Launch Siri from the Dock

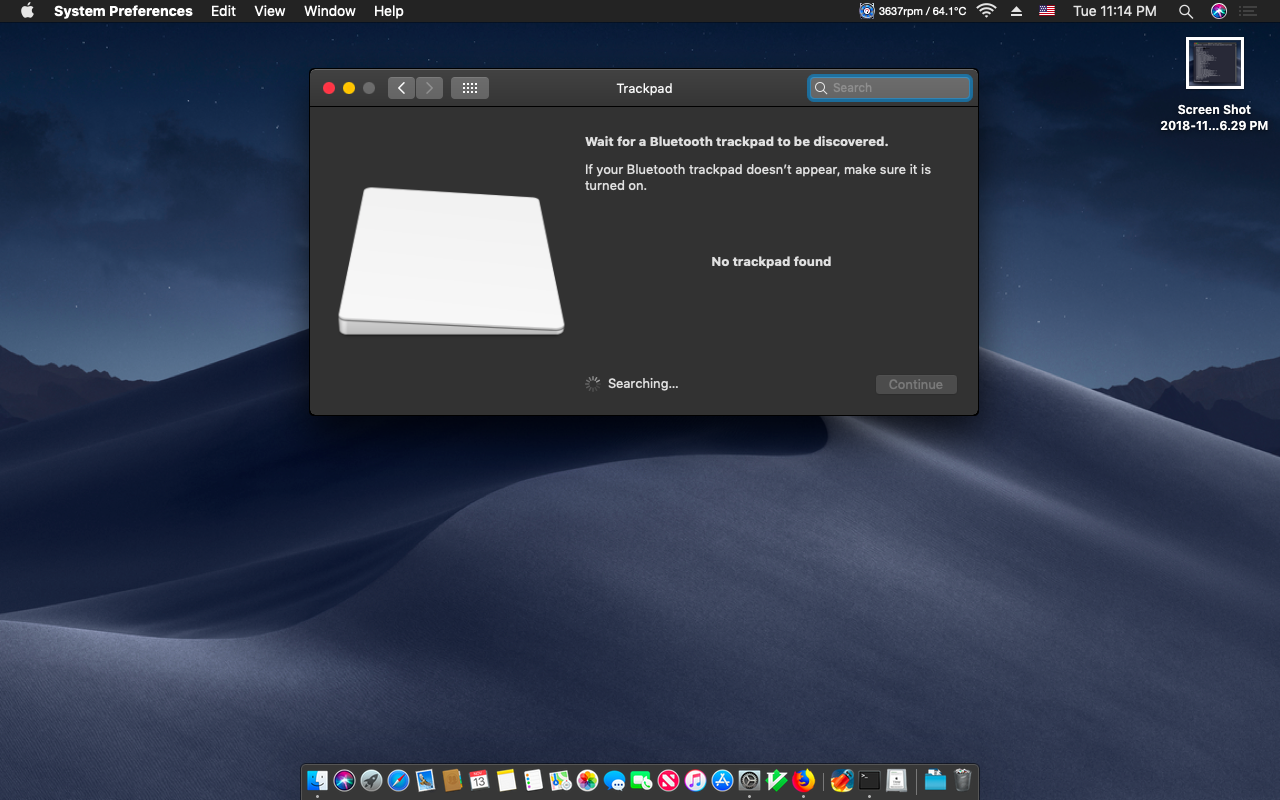[345, 780]
